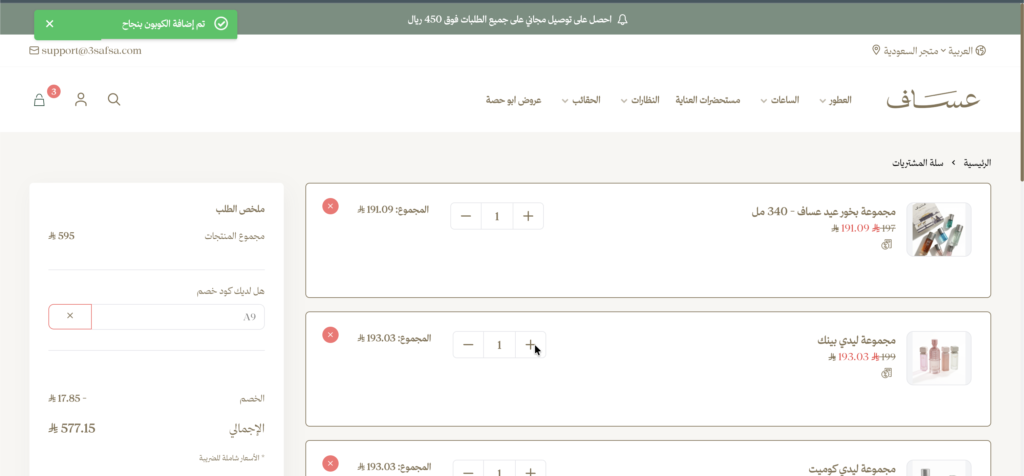Image resolution: width=1024 pixels, height=476 pixels.
Task: Click the bell icon in announcement bar
Action: (x=622, y=20)
